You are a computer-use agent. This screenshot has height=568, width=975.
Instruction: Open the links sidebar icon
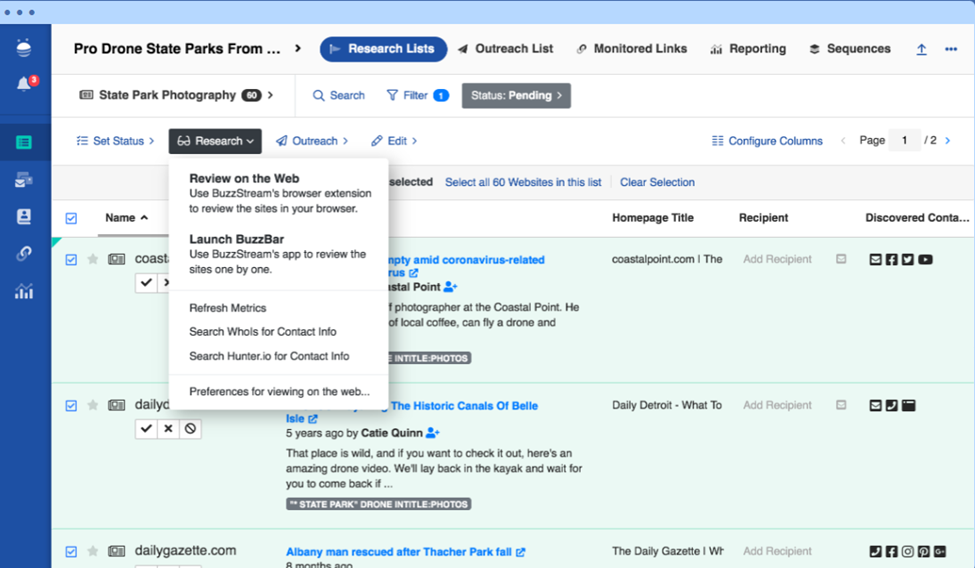(24, 254)
